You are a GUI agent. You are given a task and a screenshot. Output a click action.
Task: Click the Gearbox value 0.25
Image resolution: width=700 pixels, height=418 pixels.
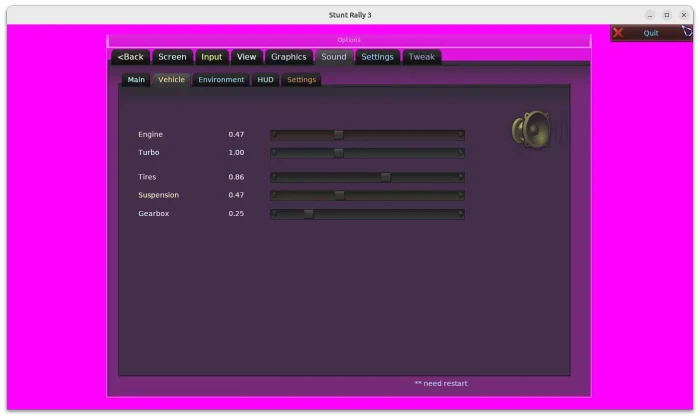tap(236, 214)
